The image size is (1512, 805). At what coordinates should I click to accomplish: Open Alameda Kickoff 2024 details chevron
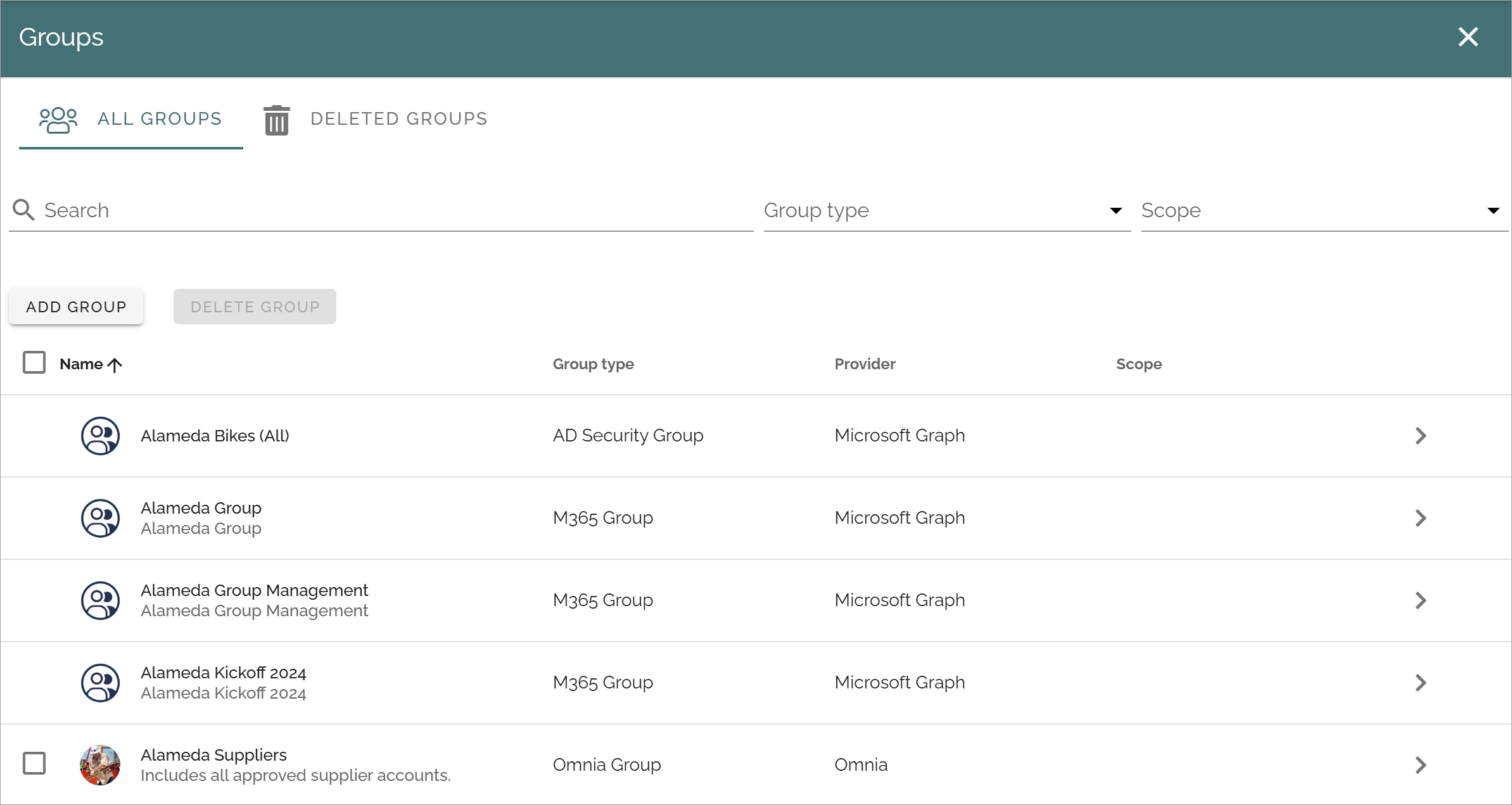coord(1421,683)
